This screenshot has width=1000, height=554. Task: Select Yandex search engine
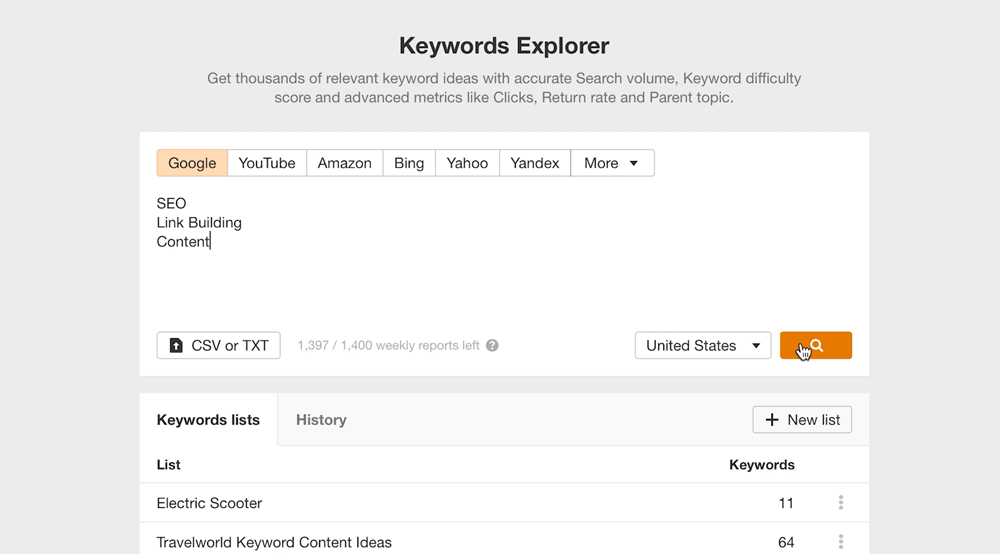coord(535,163)
